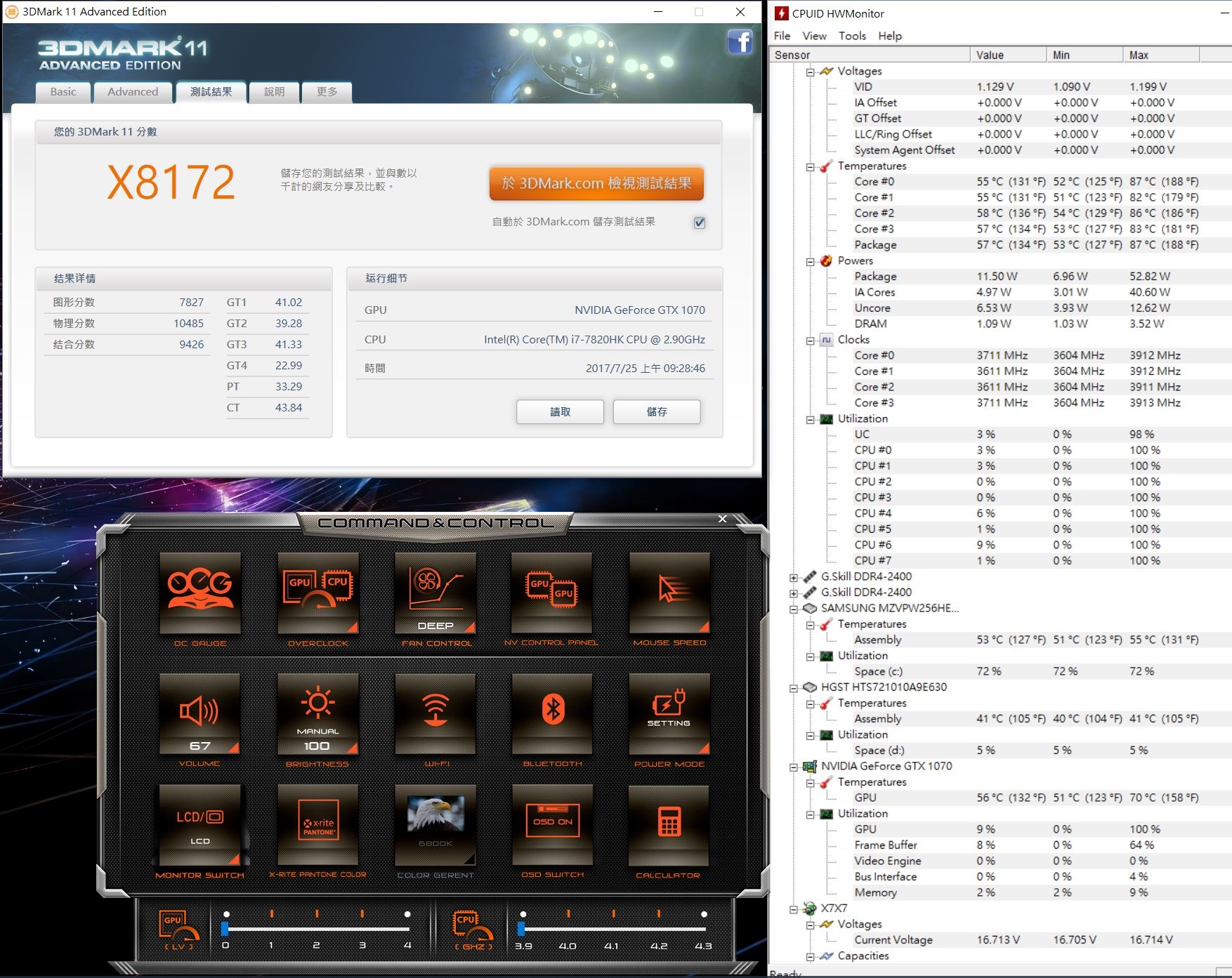Expand the second G.Skill DDR4-2400 node
Image resolution: width=1232 pixels, height=978 pixels.
794,593
